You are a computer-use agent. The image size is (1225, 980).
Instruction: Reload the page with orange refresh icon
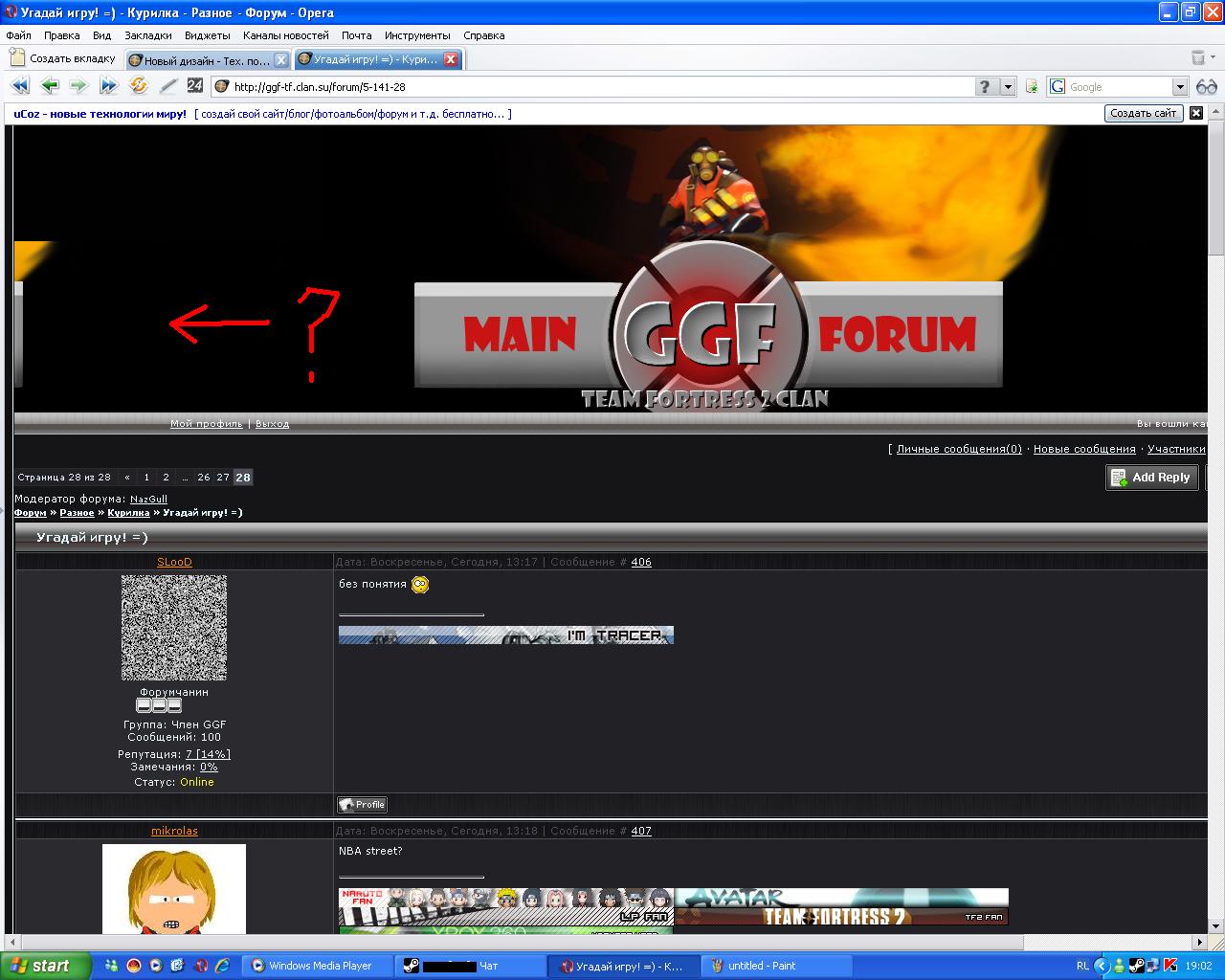point(139,86)
